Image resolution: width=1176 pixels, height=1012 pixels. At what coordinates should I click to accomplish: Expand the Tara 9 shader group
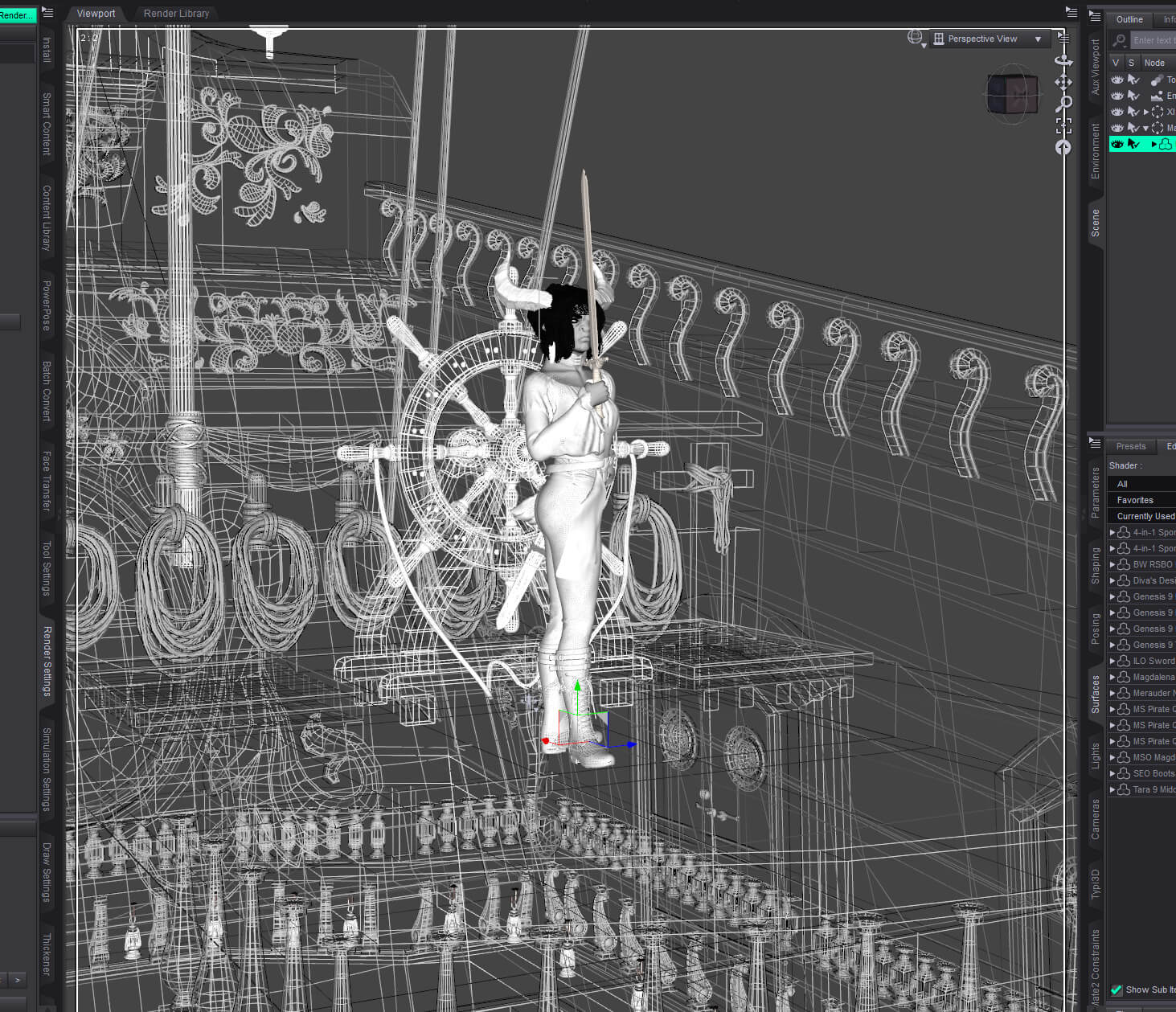1112,789
